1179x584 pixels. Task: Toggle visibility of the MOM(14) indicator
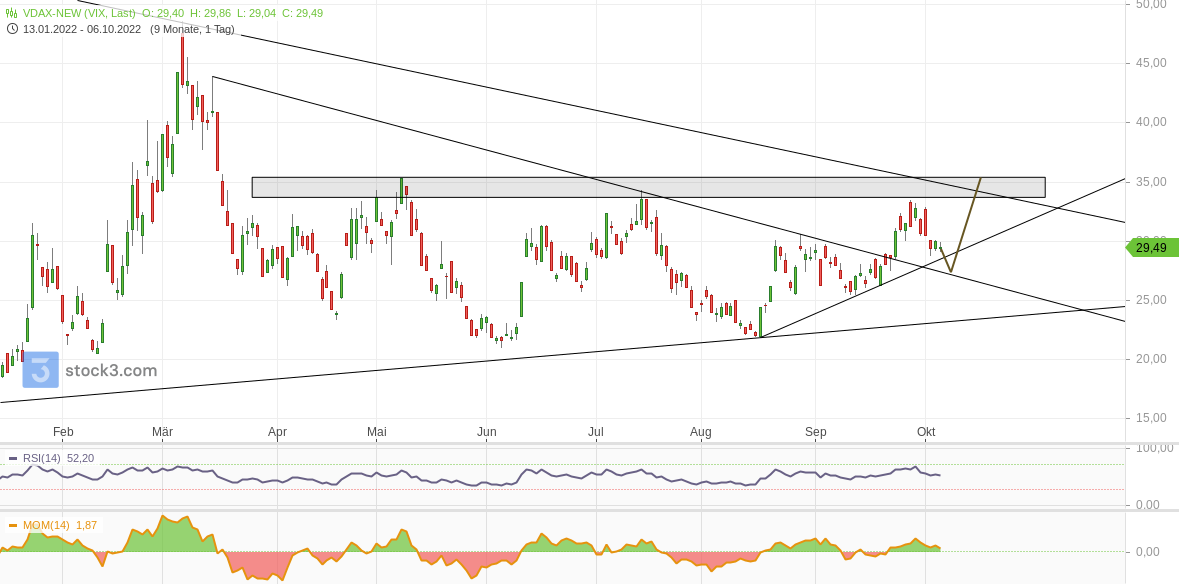coord(13,524)
